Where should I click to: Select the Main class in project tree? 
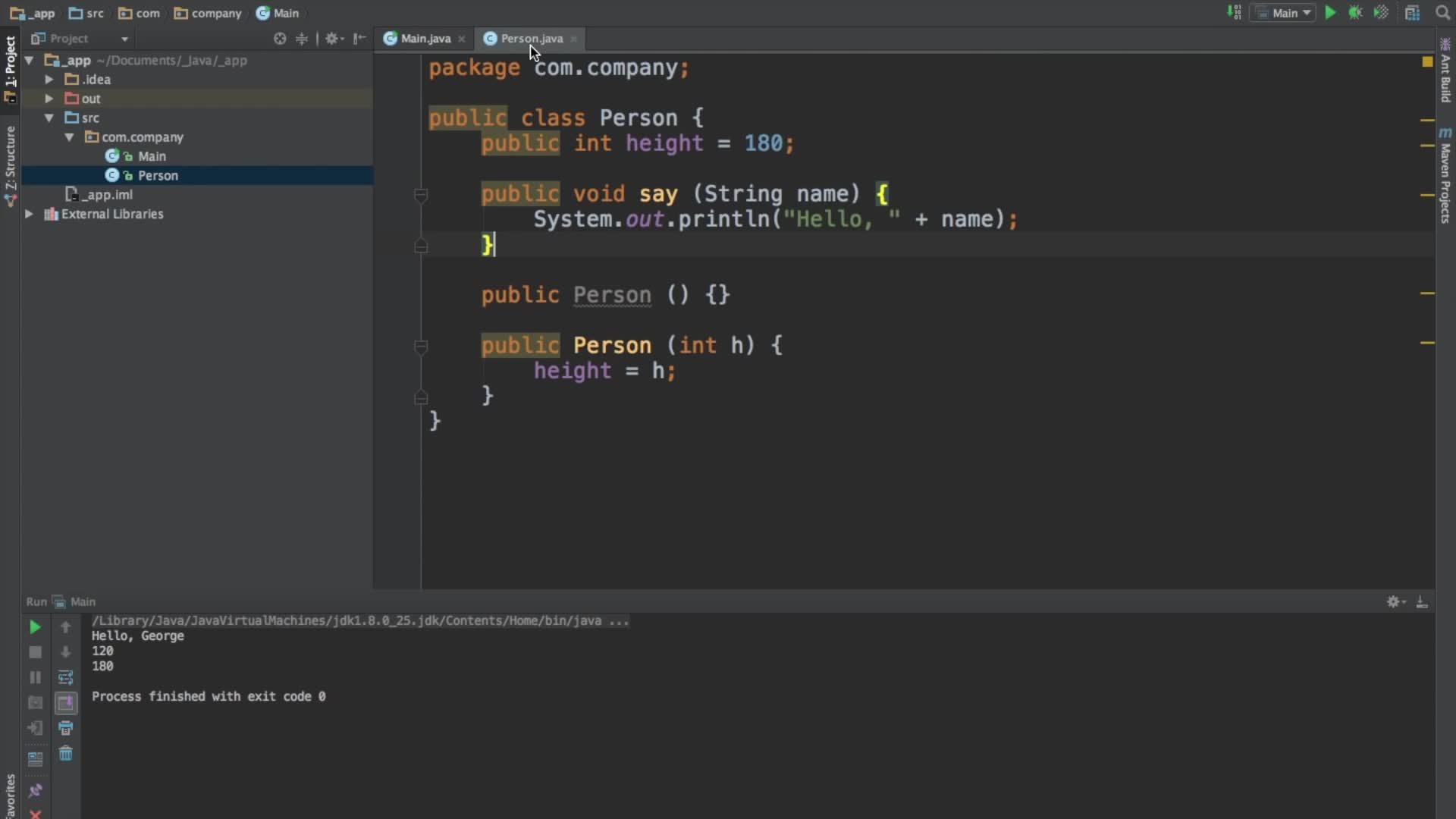pos(151,156)
